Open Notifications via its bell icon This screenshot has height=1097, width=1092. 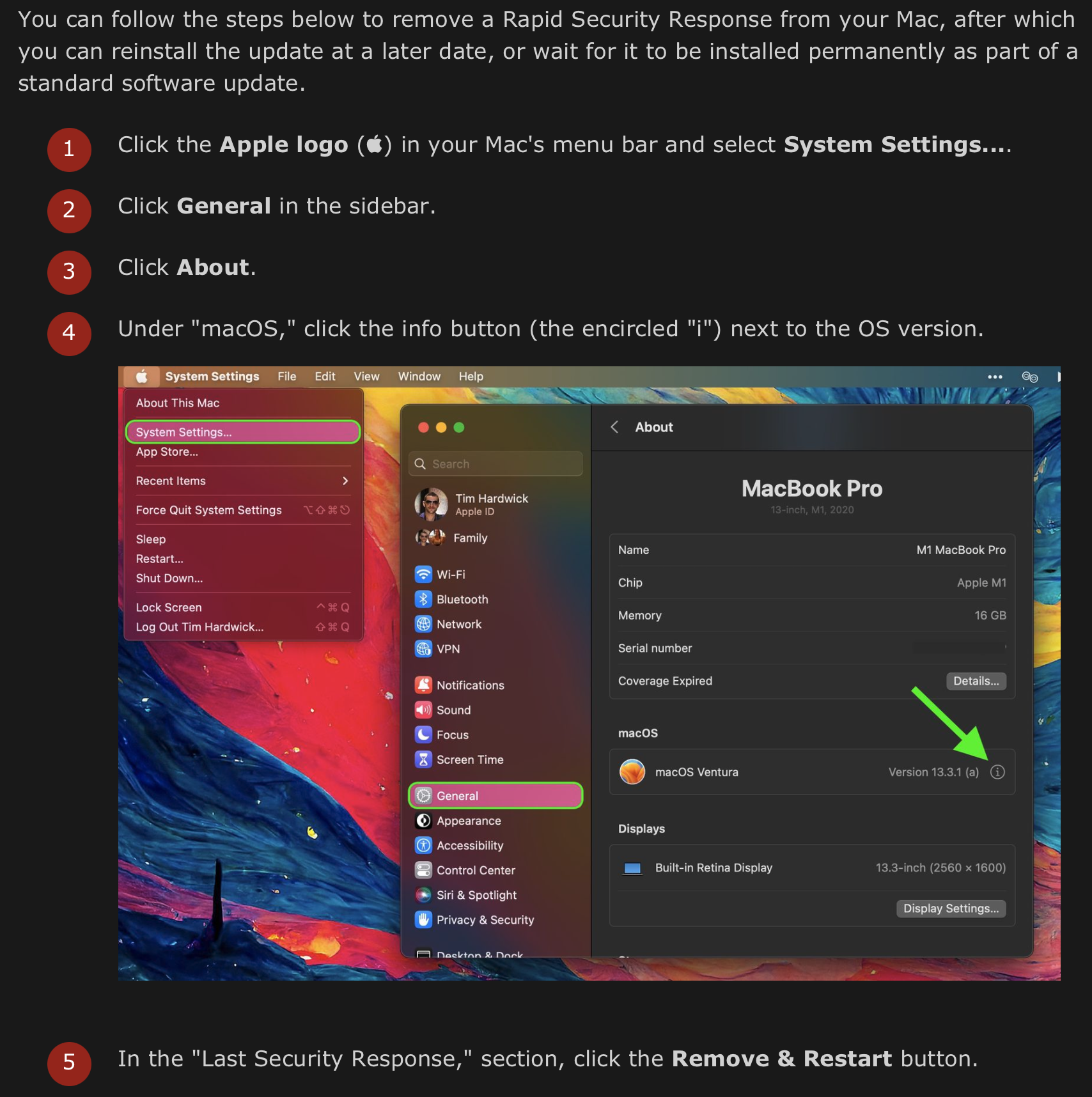(423, 685)
